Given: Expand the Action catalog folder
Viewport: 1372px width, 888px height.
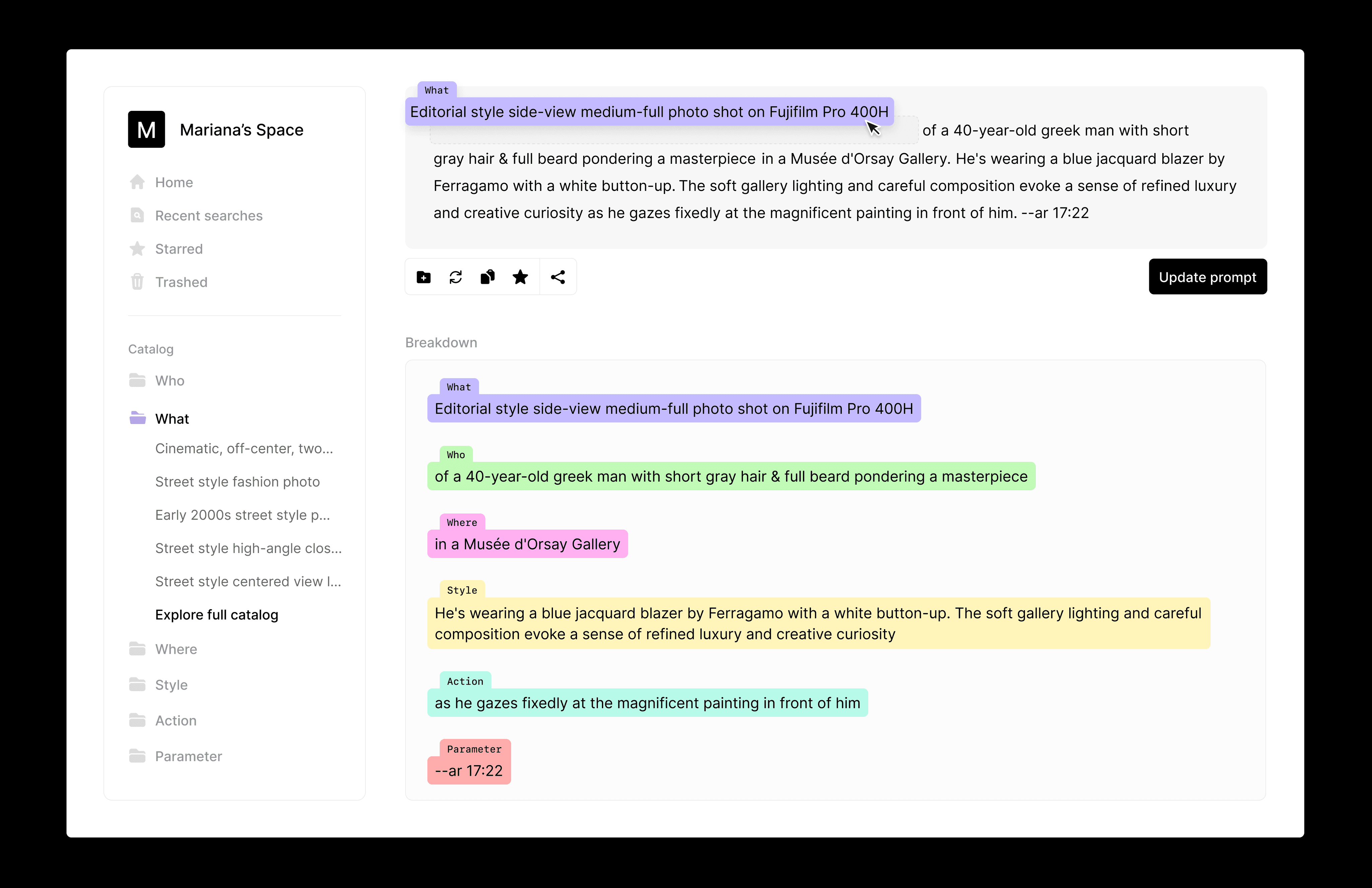Looking at the screenshot, I should [x=175, y=721].
